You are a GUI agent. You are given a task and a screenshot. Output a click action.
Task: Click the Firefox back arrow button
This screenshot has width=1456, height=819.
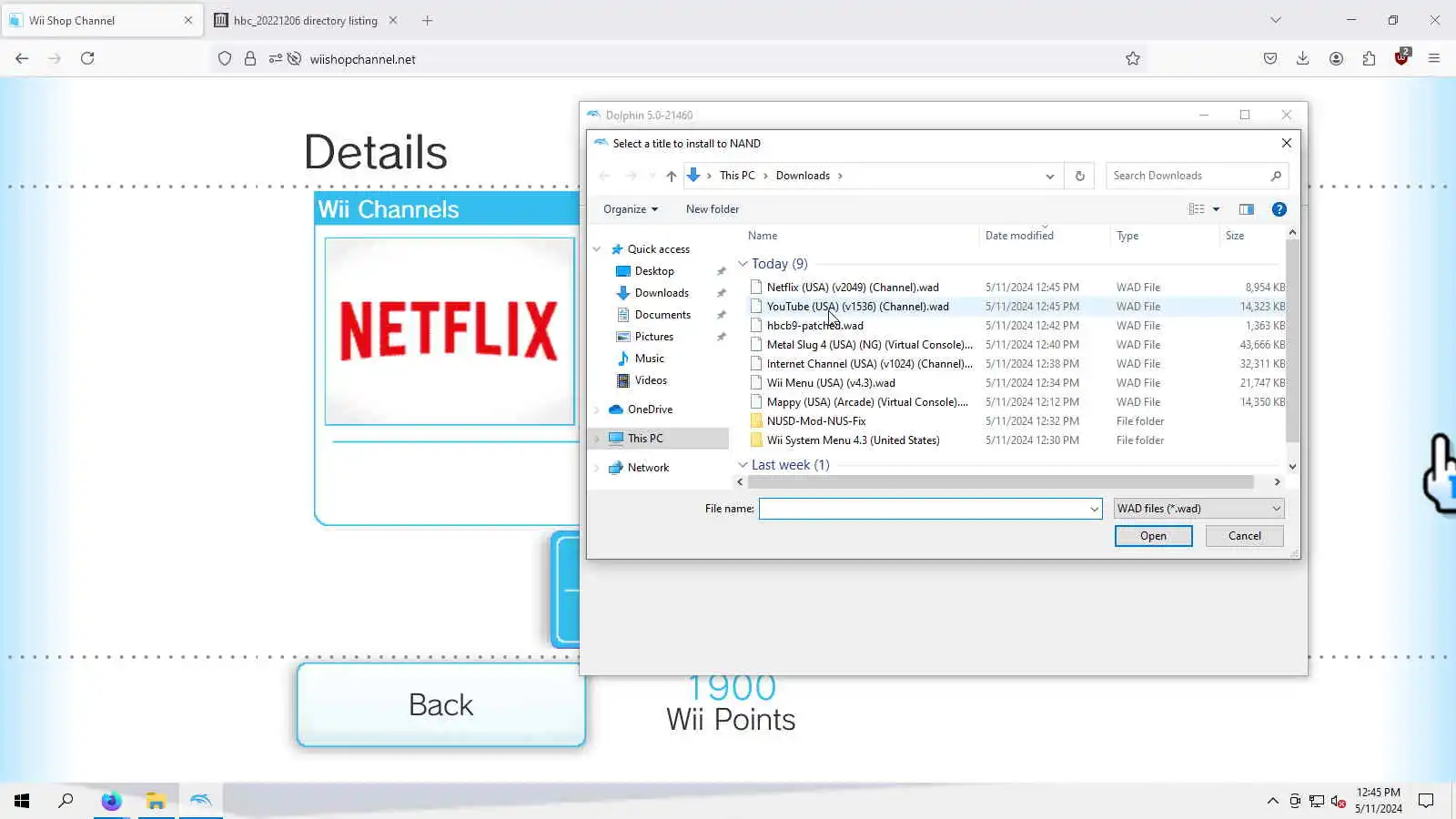pos(22,58)
